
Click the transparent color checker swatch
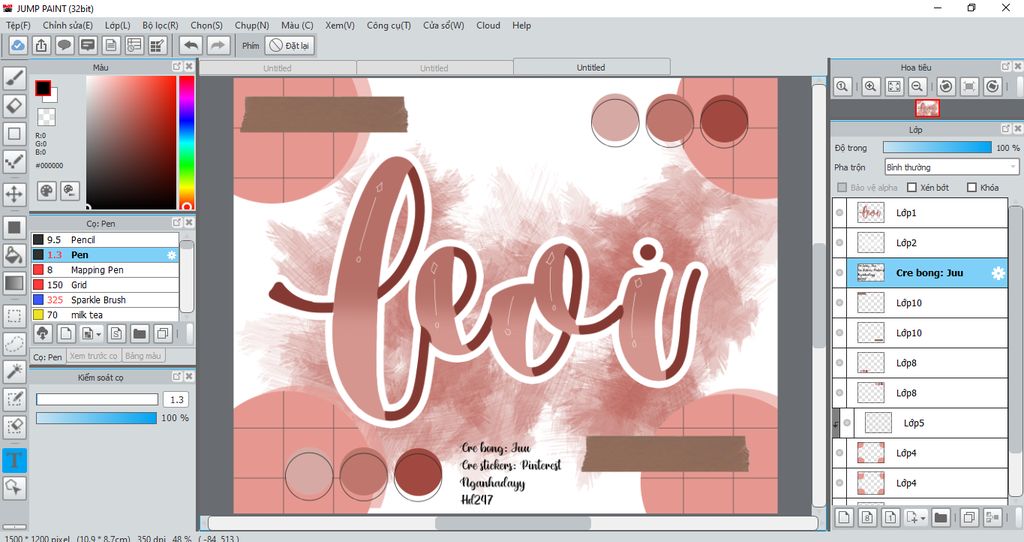pyautogui.click(x=46, y=117)
